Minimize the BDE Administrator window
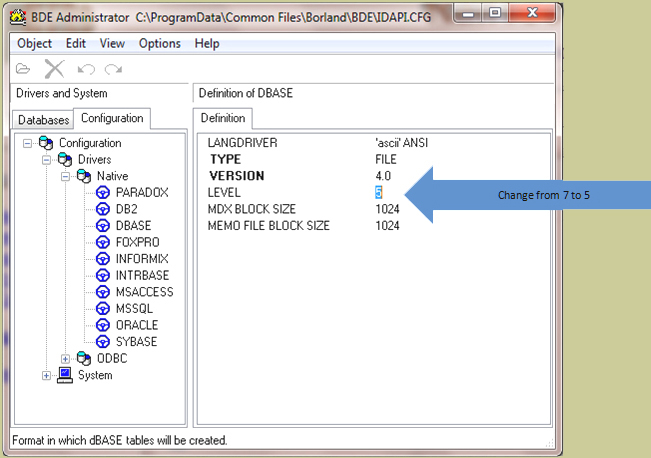This screenshot has width=651, height=458. [x=468, y=13]
